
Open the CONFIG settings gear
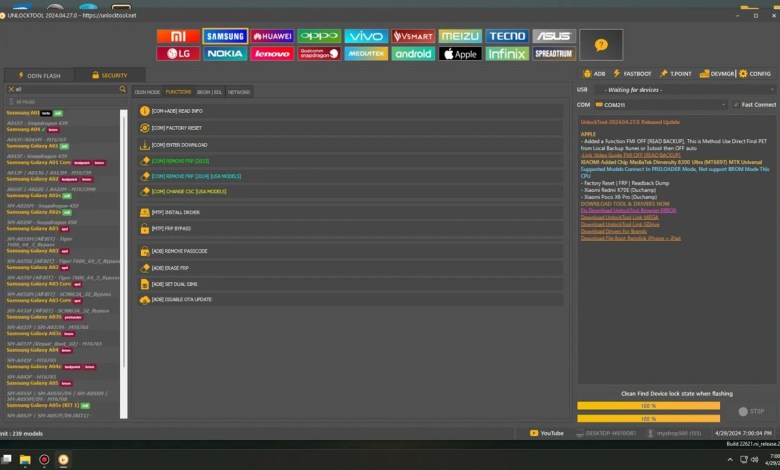tap(755, 73)
